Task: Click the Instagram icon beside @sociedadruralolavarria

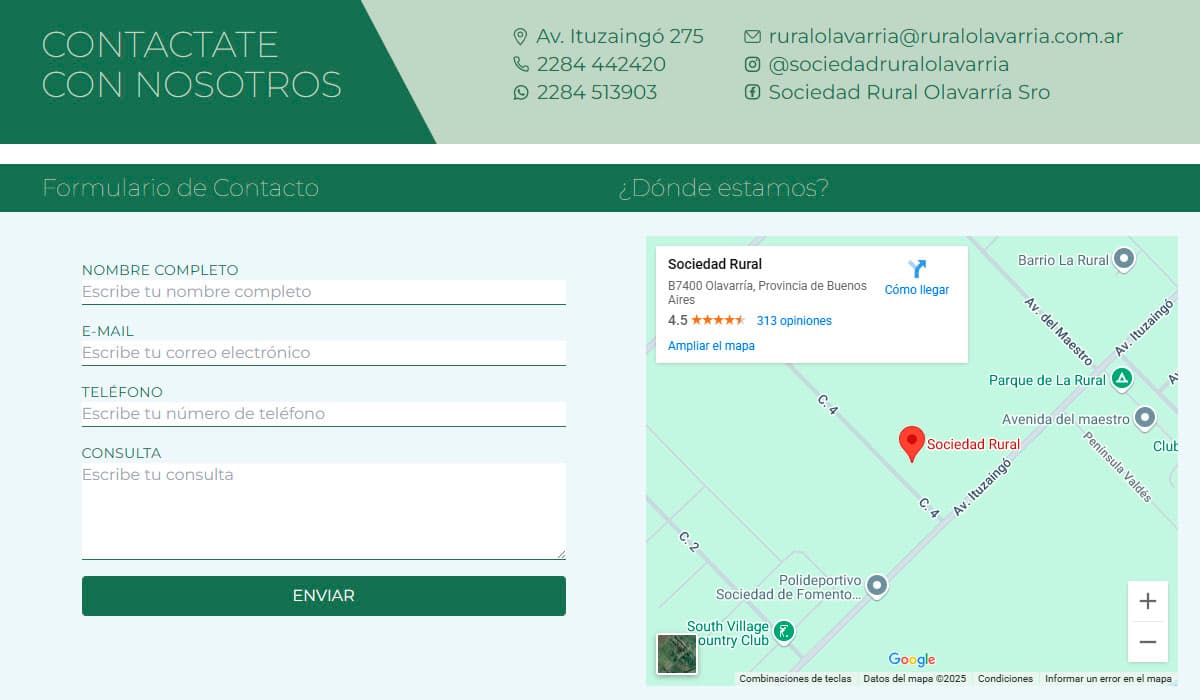Action: coord(752,65)
